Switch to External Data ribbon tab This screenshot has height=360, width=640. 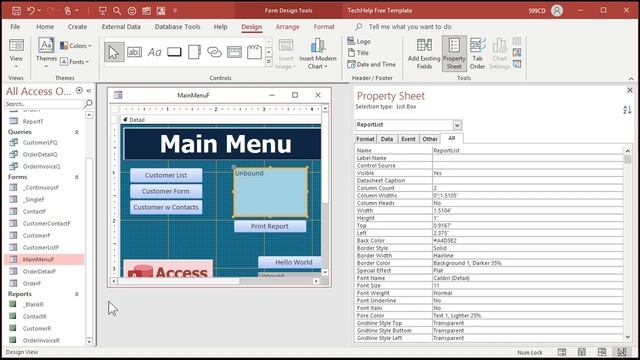click(x=121, y=27)
